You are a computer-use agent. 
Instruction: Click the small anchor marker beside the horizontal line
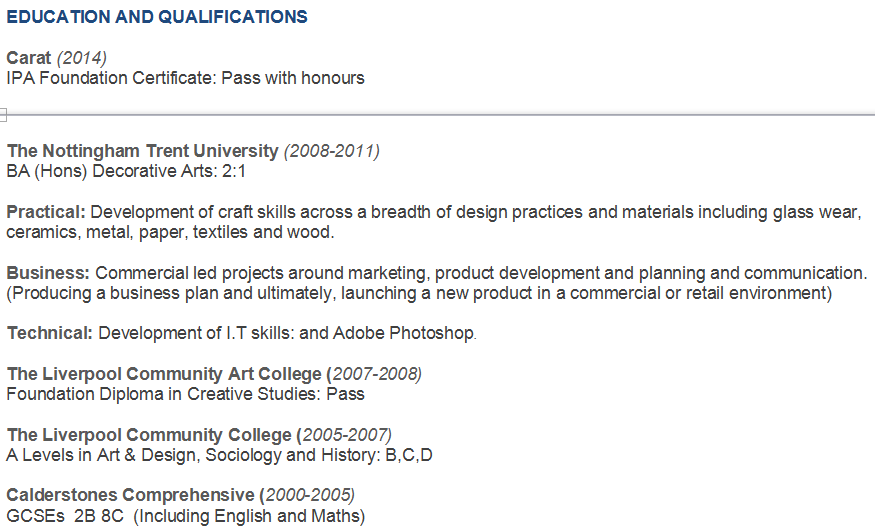coord(3,115)
